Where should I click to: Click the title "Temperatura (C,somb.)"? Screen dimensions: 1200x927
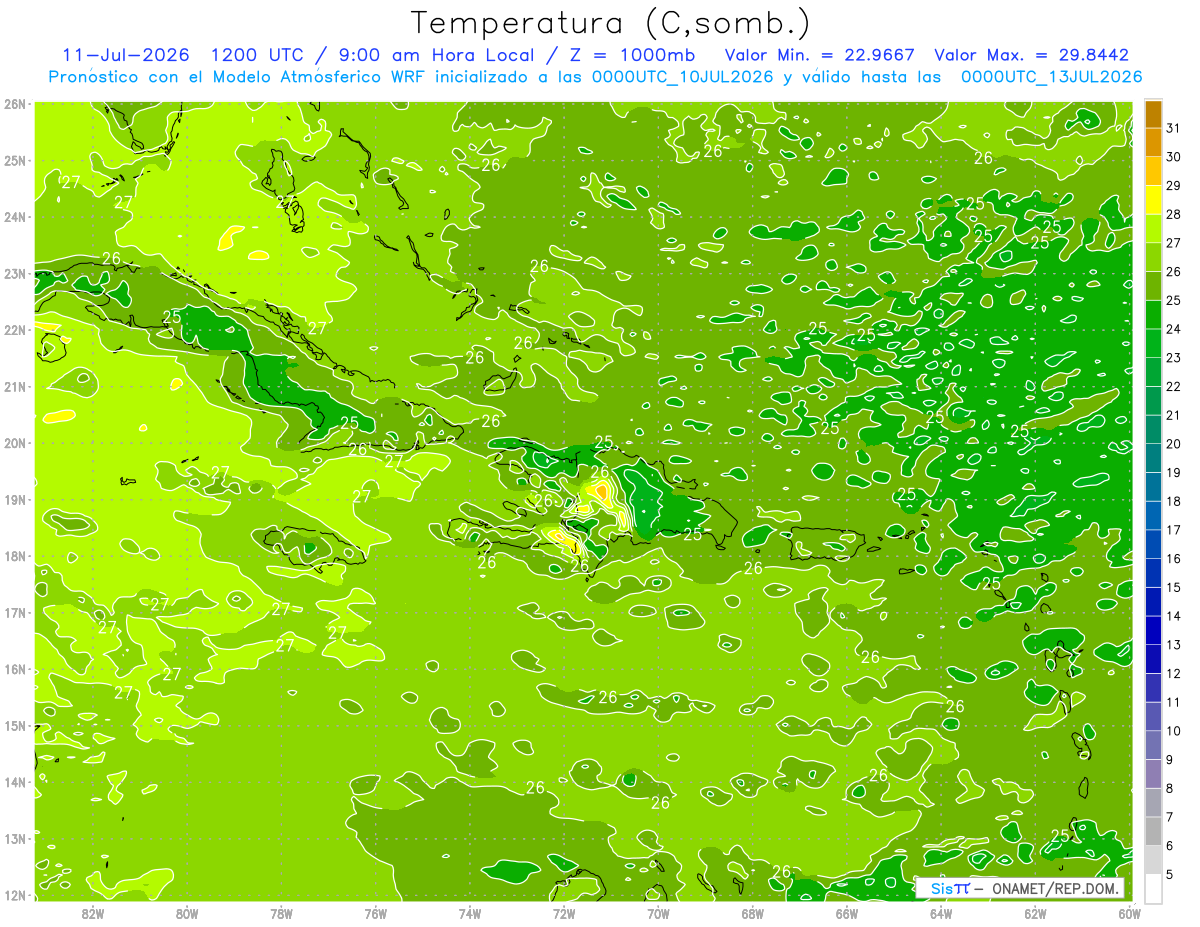coord(611,24)
